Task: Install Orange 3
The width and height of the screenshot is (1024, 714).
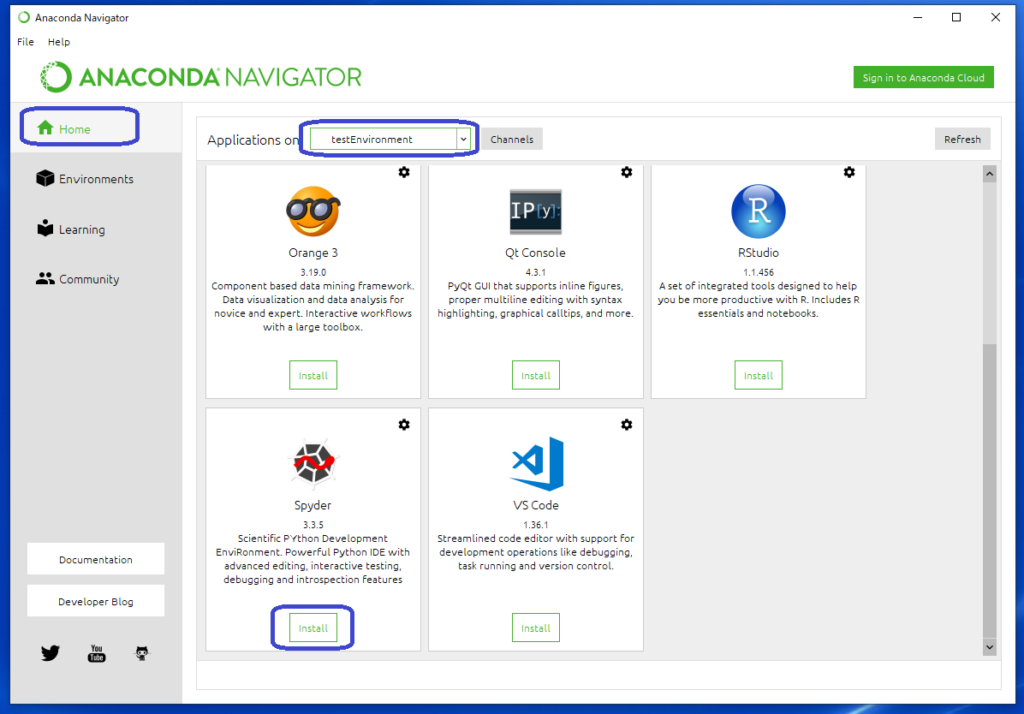Action: click(x=313, y=376)
